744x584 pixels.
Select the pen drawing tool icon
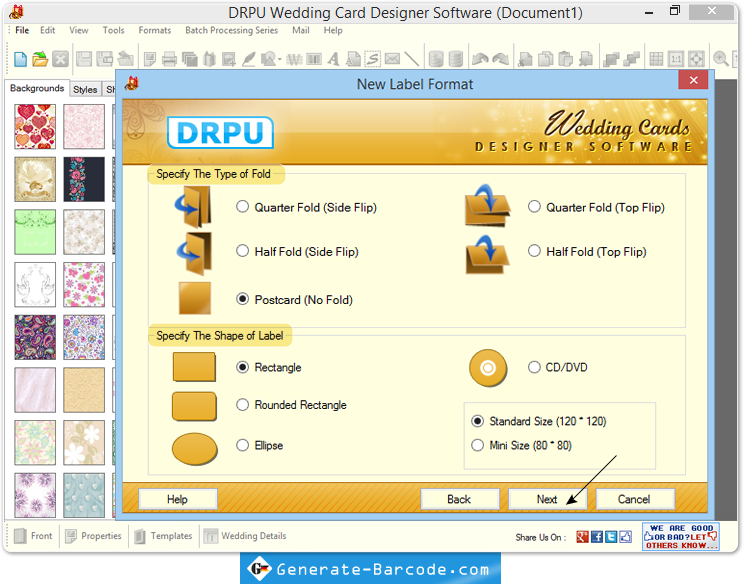(249, 59)
